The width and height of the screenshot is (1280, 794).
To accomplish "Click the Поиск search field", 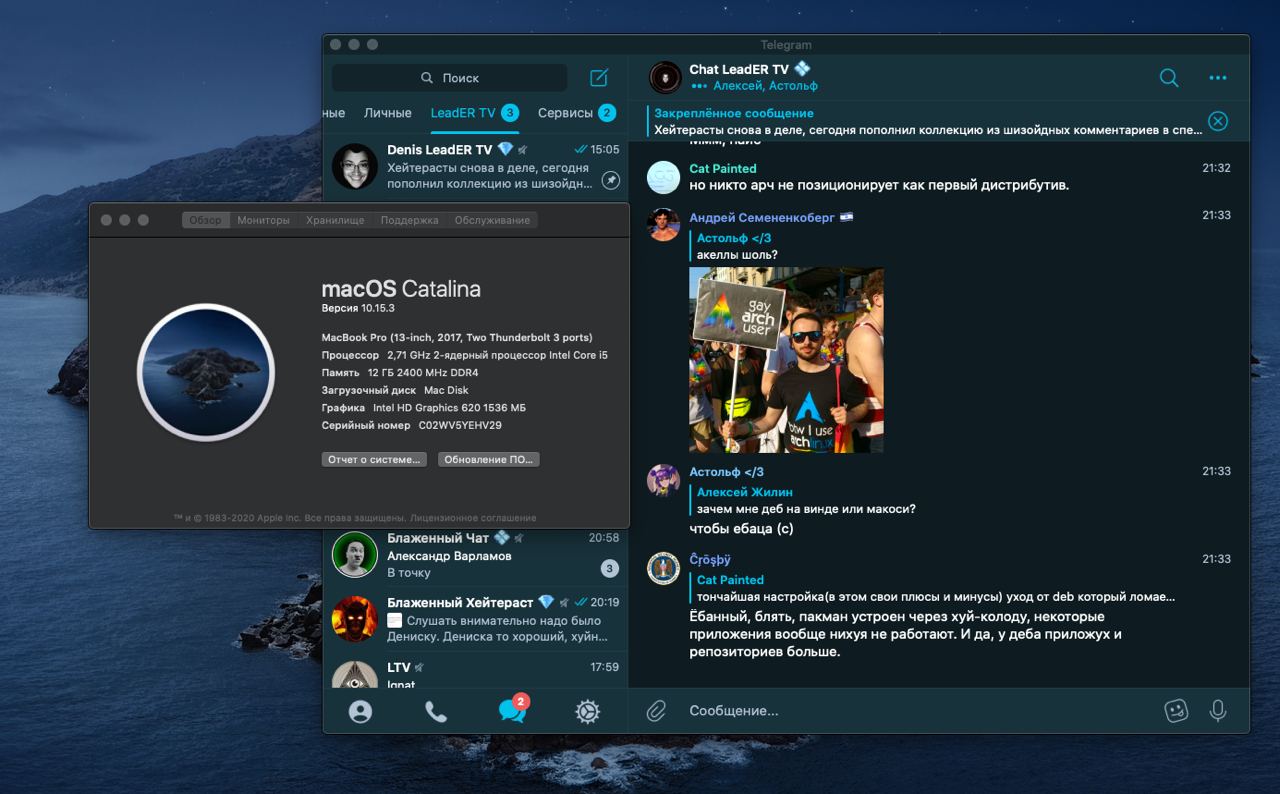I will pyautogui.click(x=450, y=78).
